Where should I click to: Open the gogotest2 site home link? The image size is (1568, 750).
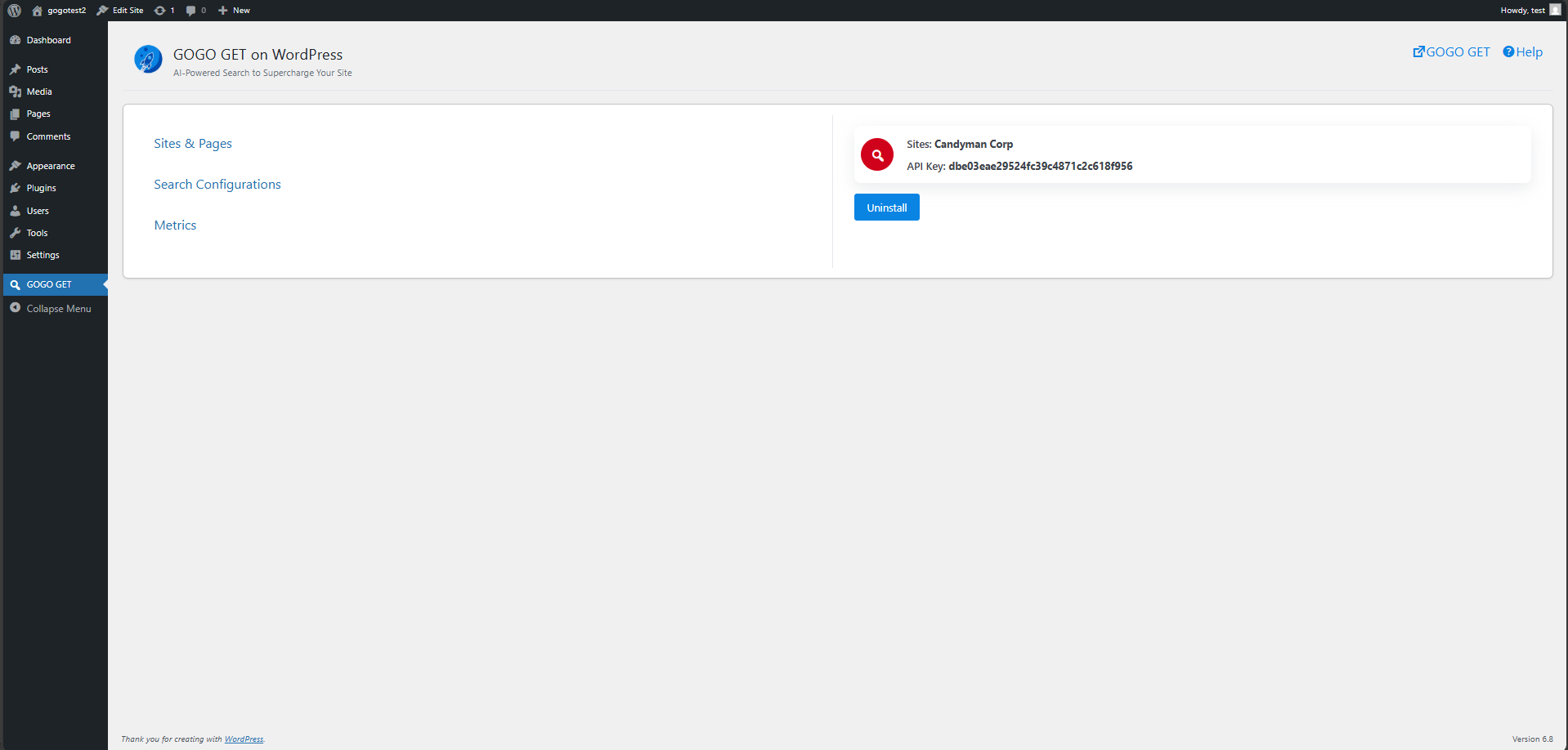(x=66, y=11)
